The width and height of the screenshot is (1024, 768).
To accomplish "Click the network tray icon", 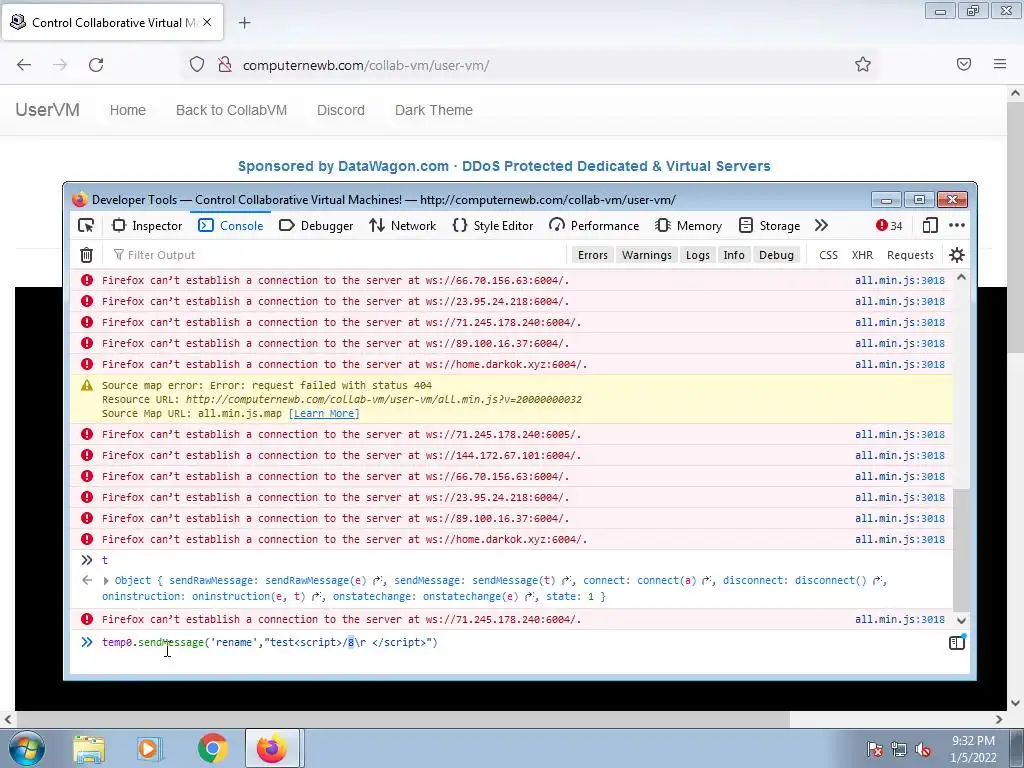I will pyautogui.click(x=899, y=749).
